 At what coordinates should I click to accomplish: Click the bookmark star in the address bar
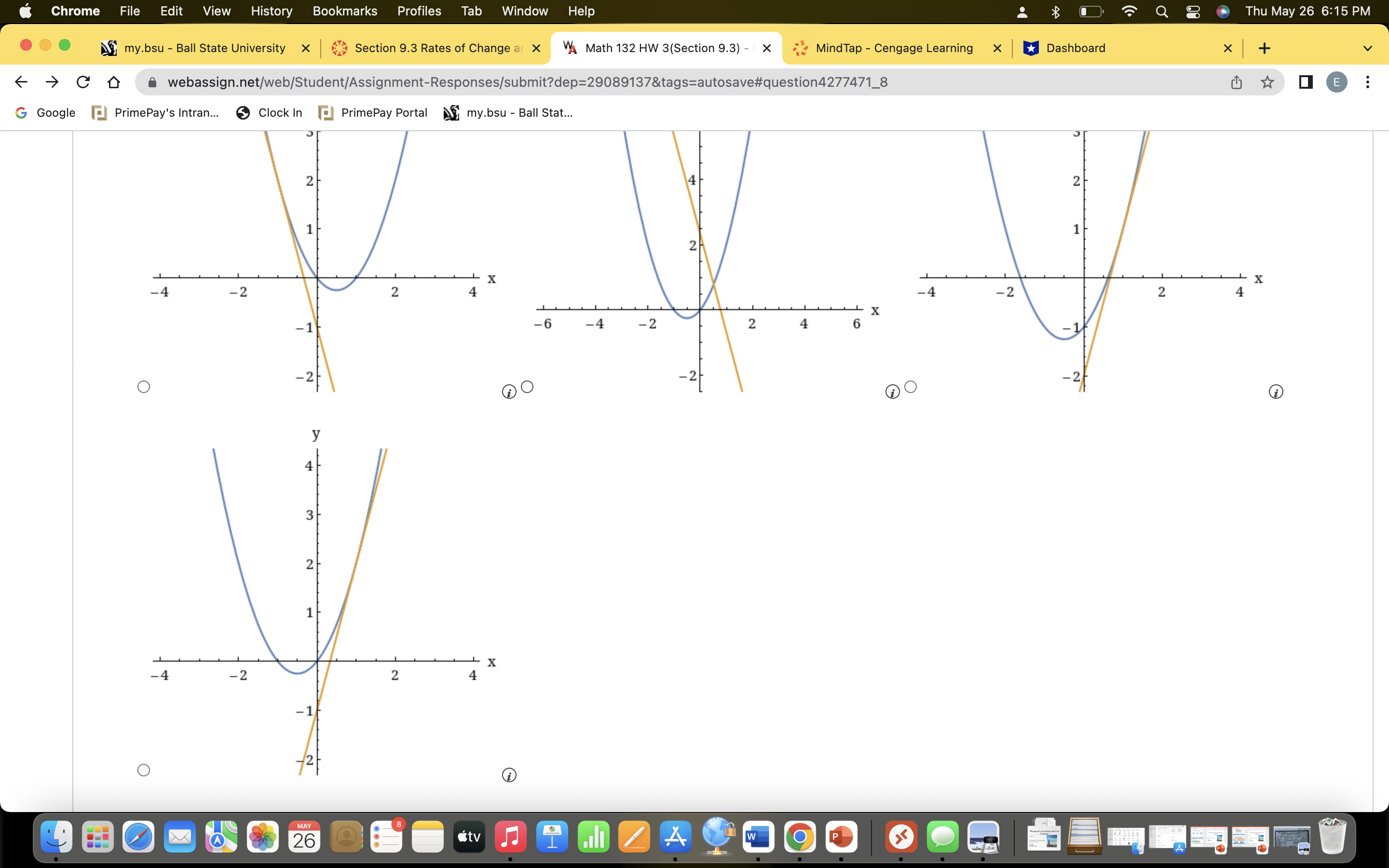tap(1267, 82)
